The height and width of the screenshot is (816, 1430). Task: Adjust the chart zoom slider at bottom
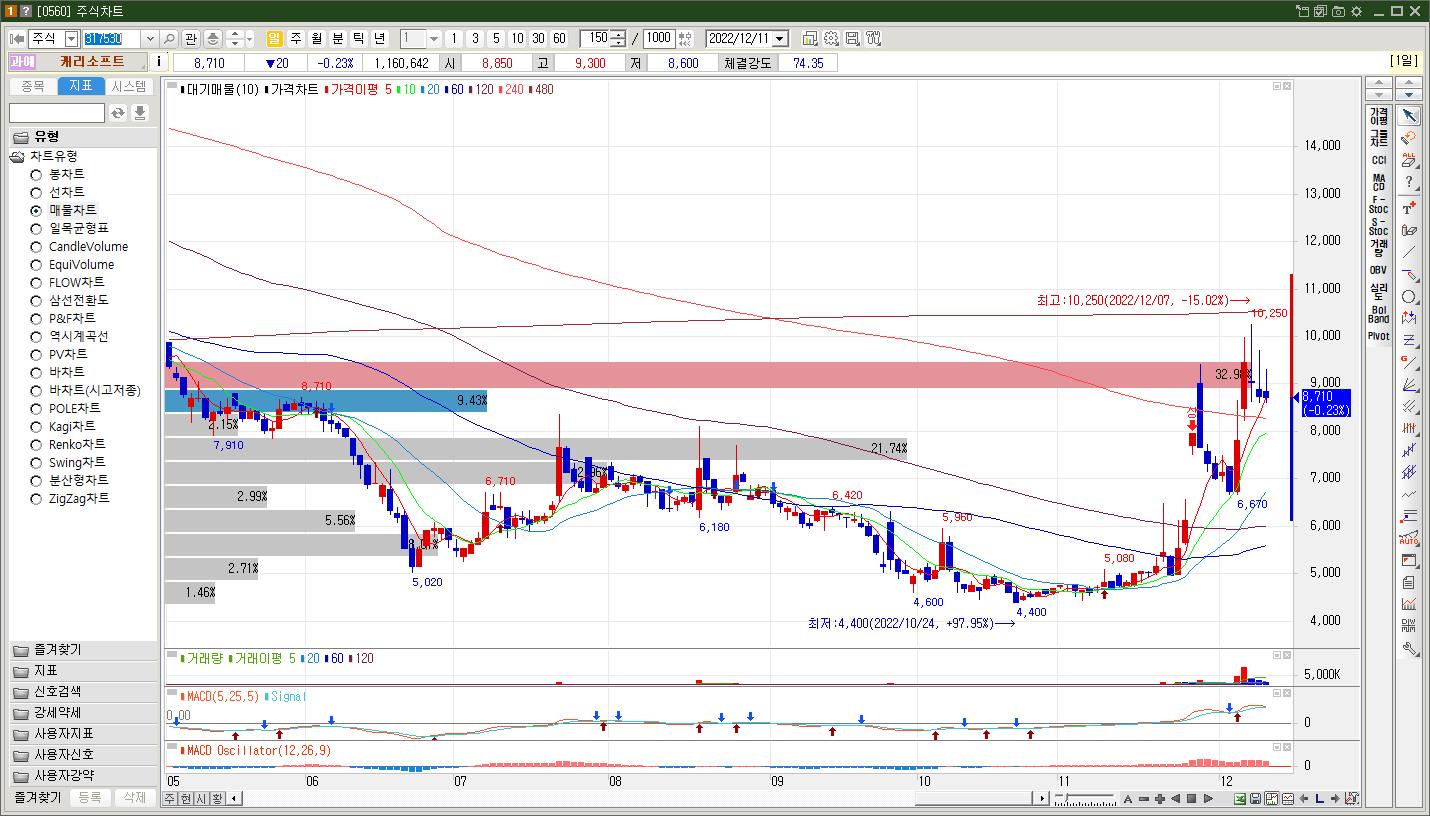click(x=1085, y=798)
